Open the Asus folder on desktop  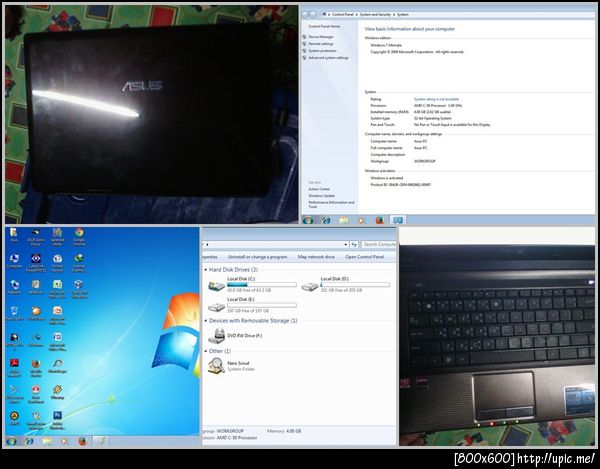coord(14,234)
